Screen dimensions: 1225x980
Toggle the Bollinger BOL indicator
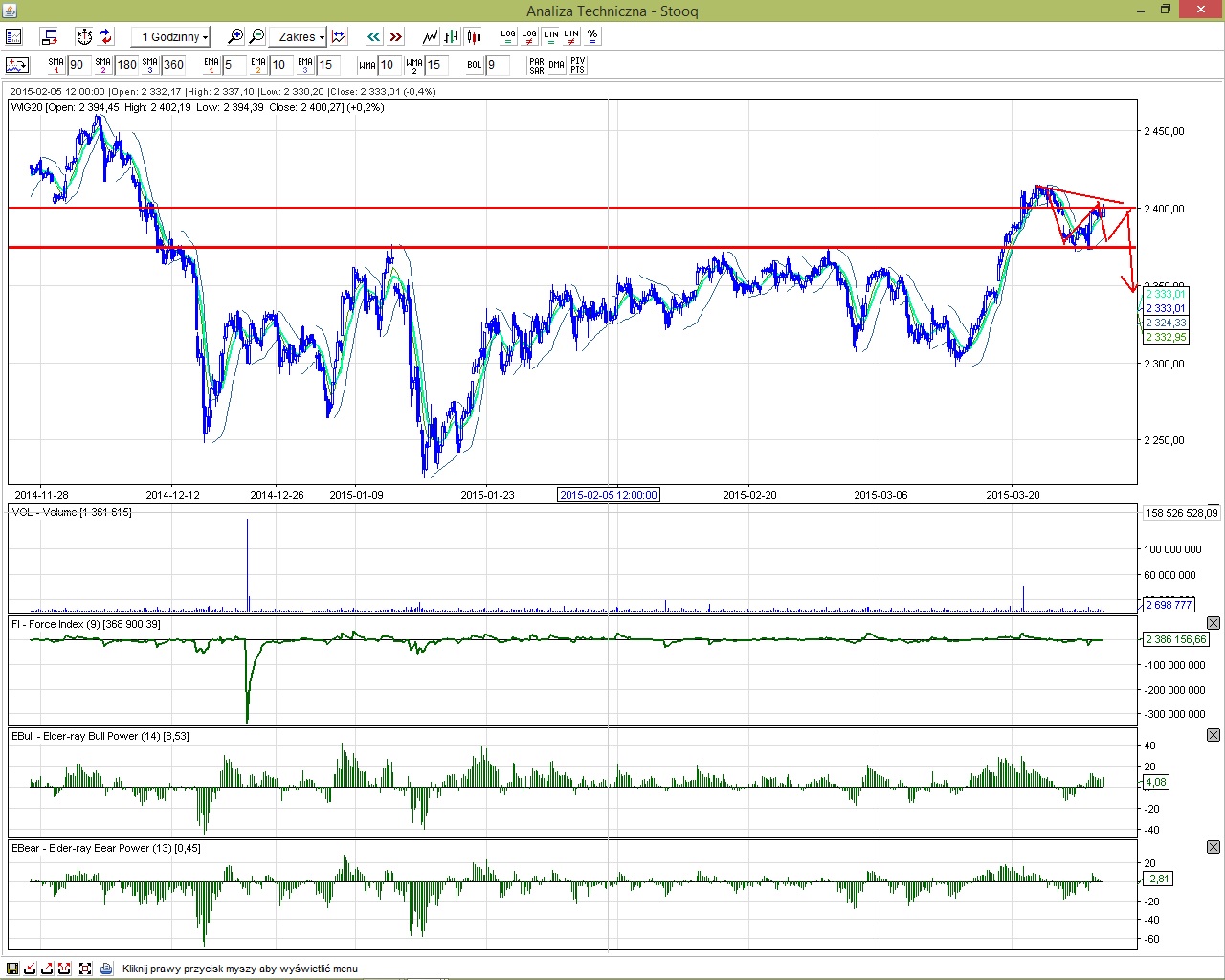point(474,65)
